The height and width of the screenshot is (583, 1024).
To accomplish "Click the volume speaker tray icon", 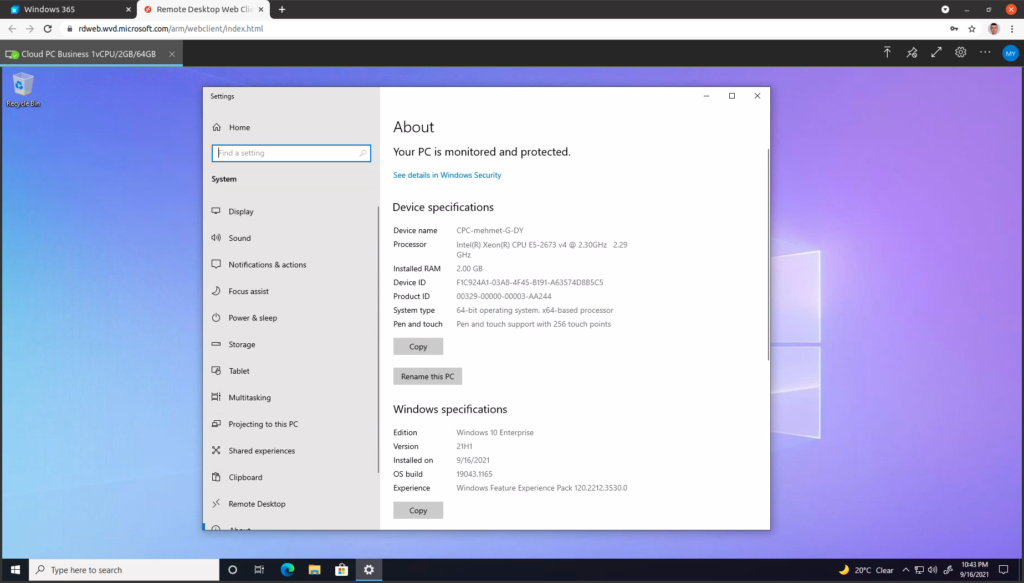I will point(932,570).
